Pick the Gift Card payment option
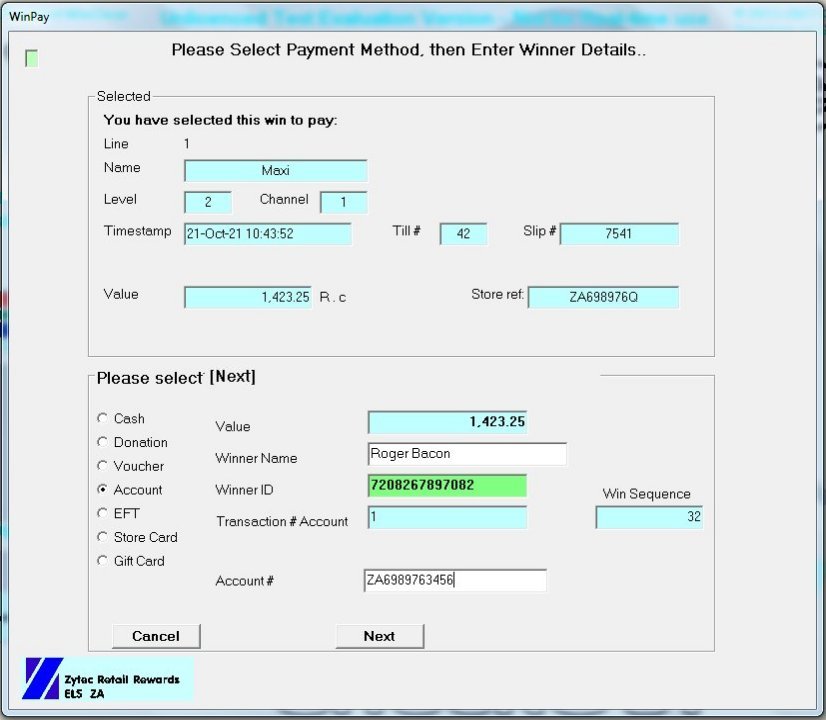This screenshot has height=720, width=826. pos(102,561)
